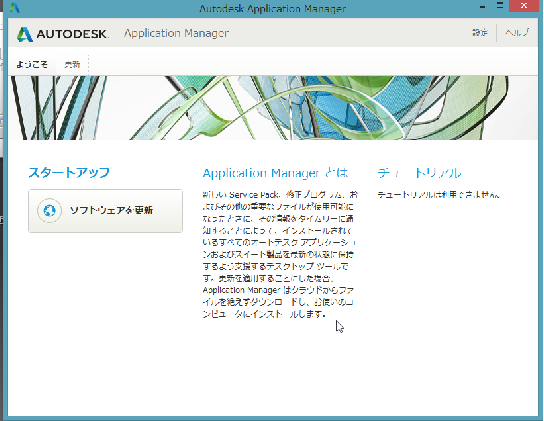Image resolution: width=544 pixels, height=421 pixels.
Task: Click the スタートアップ heading
Action: [x=69, y=172]
